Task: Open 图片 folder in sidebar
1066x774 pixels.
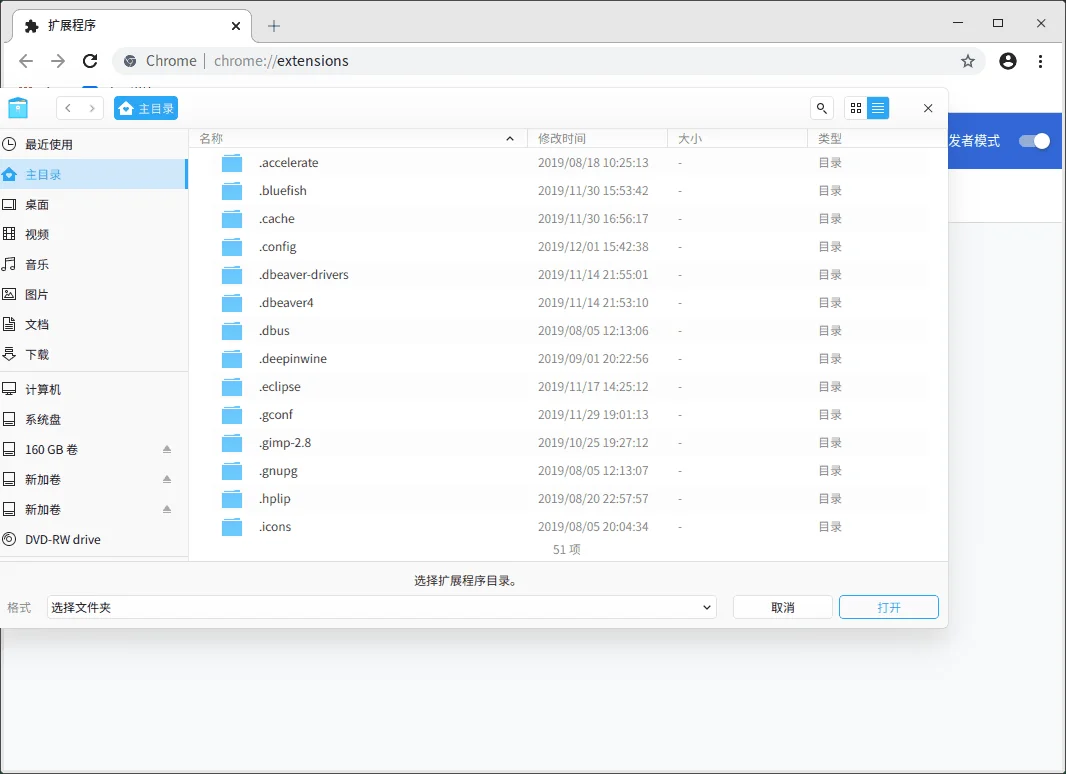Action: (x=93, y=294)
